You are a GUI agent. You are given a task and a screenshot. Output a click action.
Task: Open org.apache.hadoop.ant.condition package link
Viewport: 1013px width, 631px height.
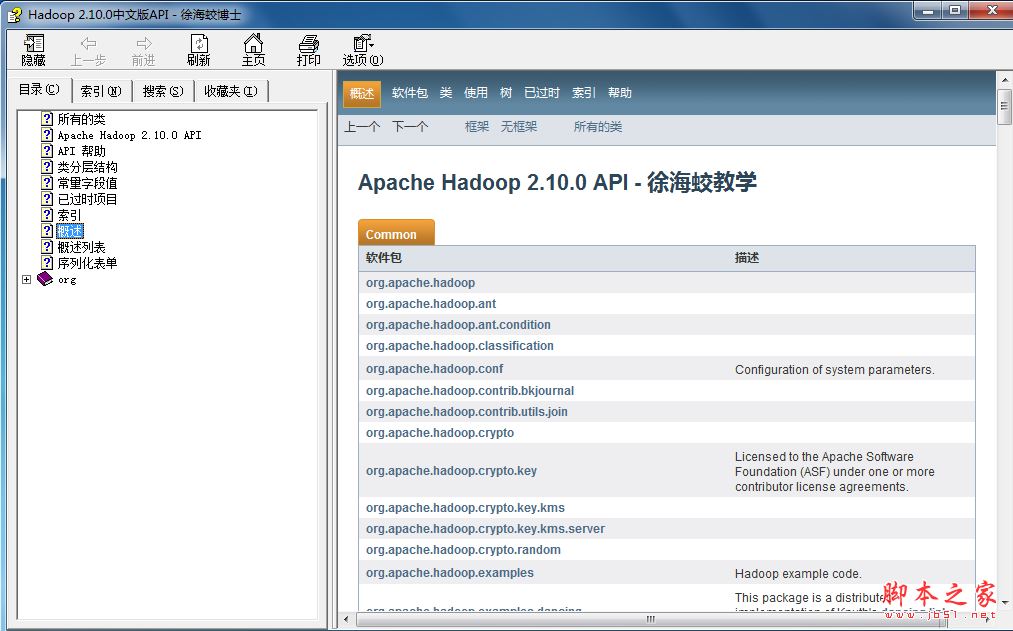click(x=458, y=325)
